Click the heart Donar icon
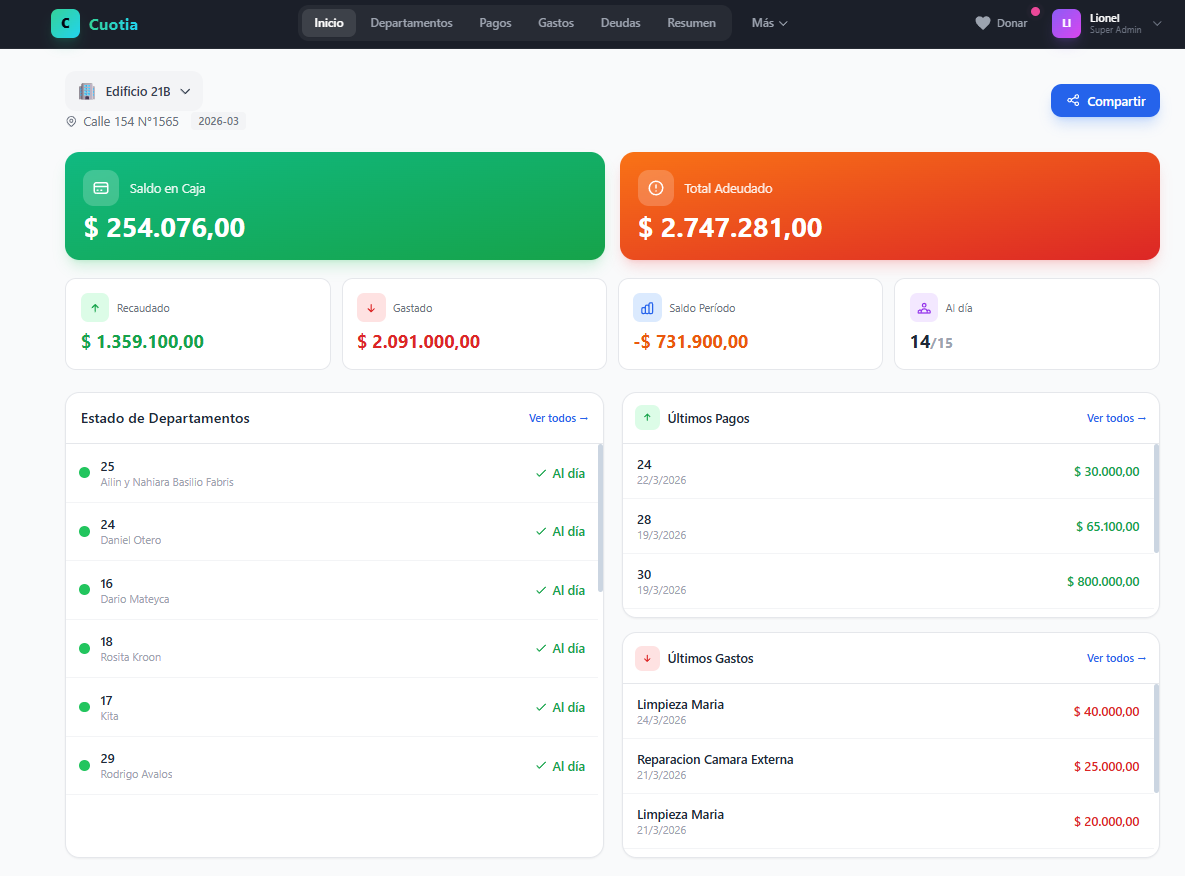 pos(982,23)
